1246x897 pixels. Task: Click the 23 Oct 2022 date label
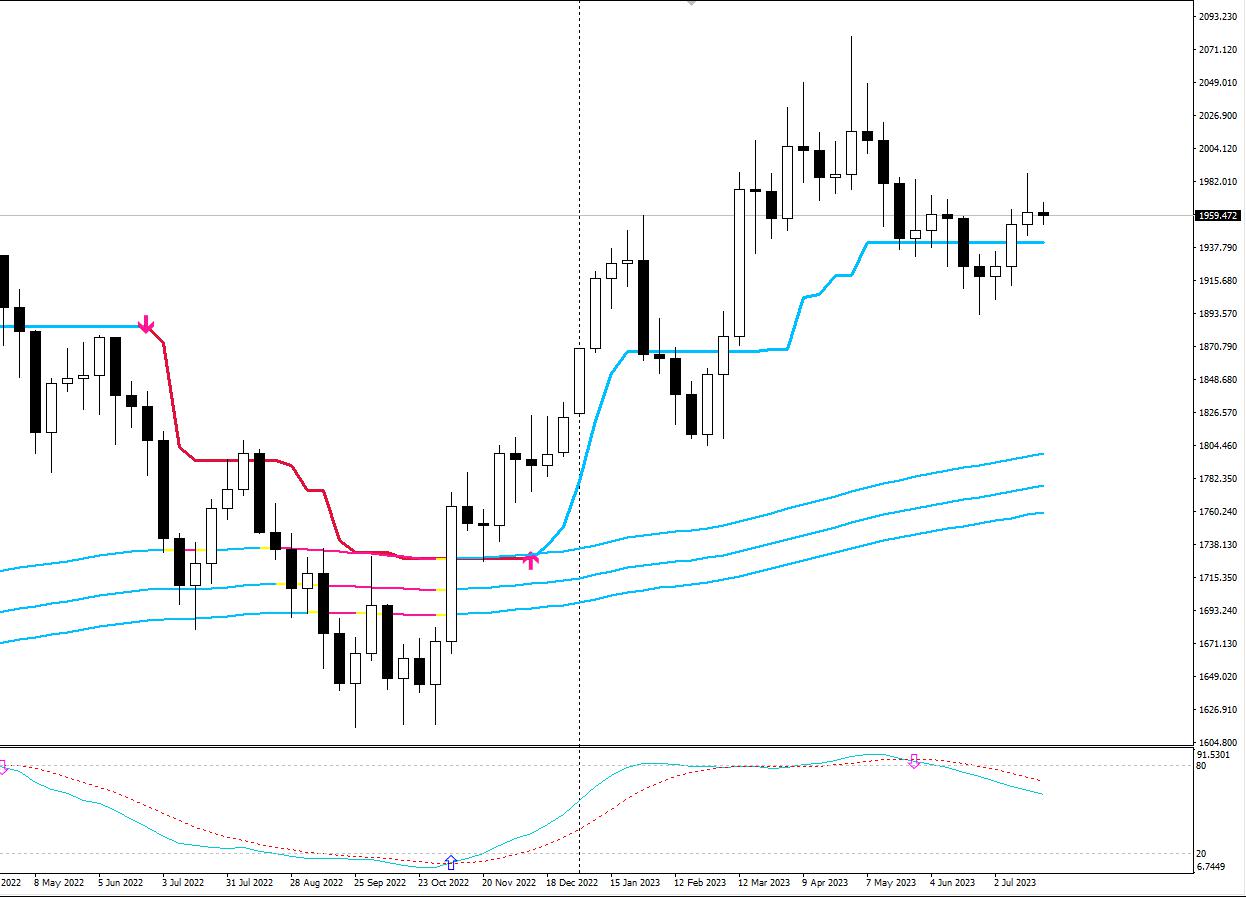(x=444, y=883)
